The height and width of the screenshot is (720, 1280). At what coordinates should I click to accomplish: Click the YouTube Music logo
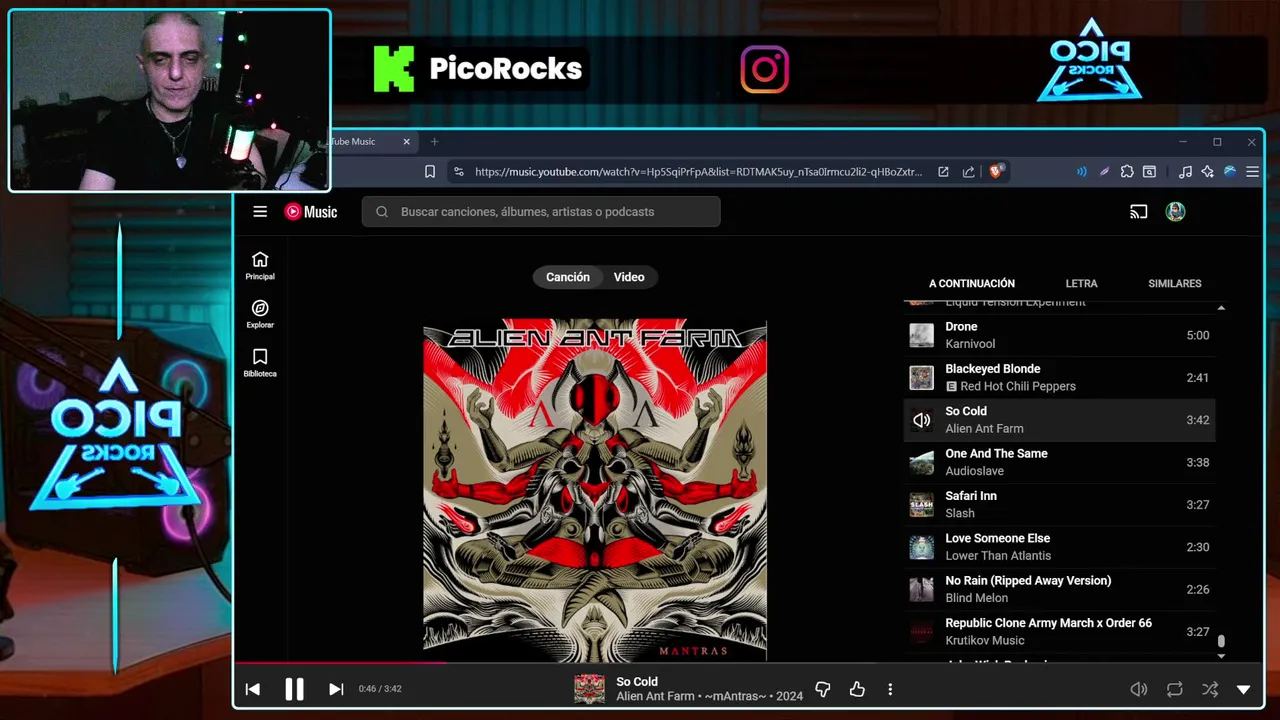(x=311, y=211)
